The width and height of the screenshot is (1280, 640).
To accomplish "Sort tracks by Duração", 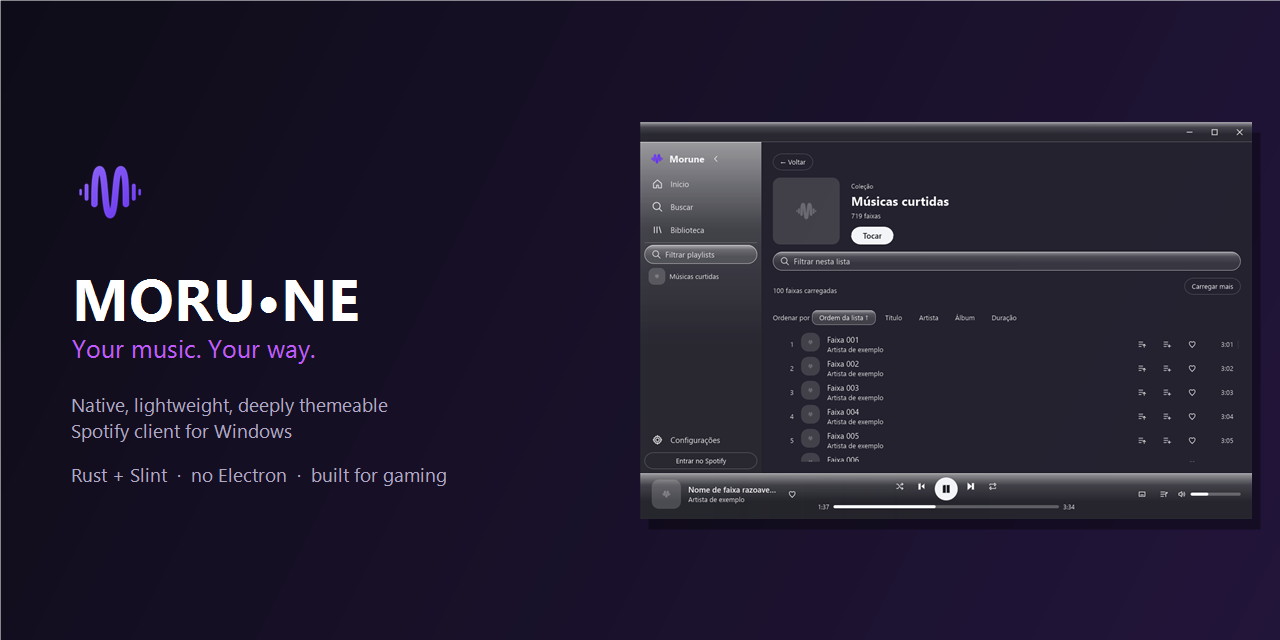I will [x=1004, y=318].
